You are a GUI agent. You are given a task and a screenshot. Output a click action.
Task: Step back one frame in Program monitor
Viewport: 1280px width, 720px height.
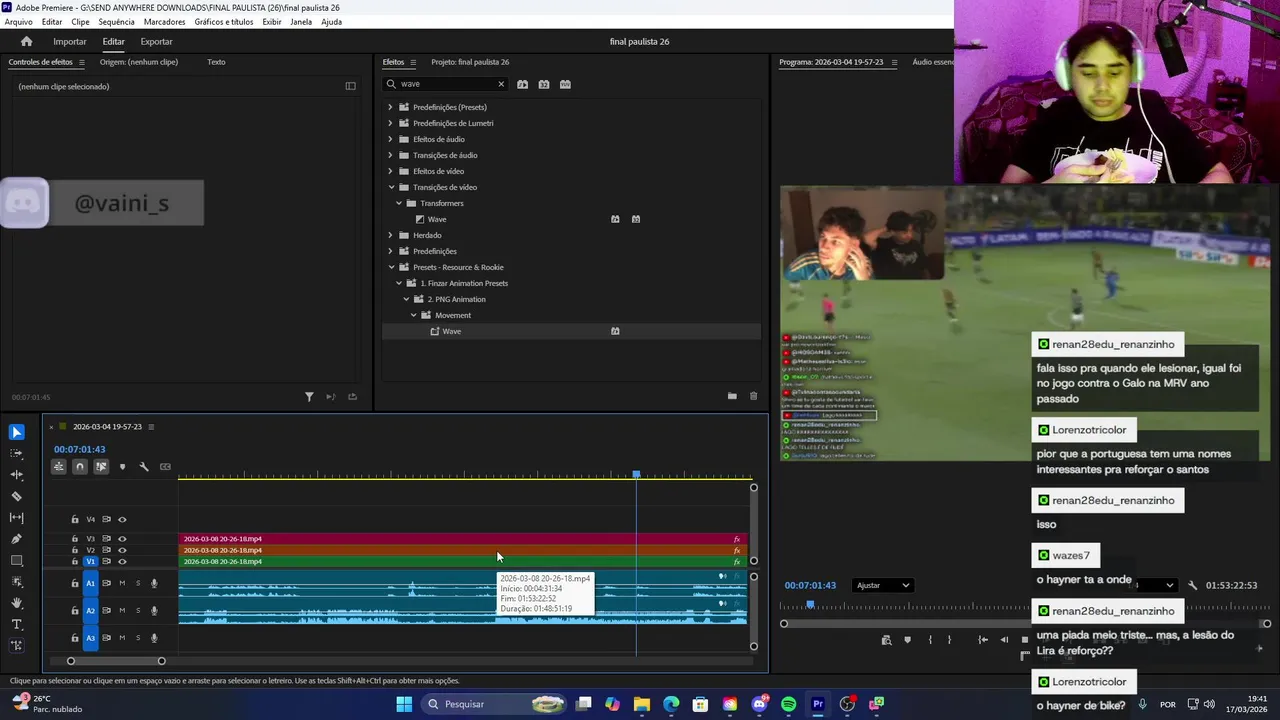(x=1005, y=640)
